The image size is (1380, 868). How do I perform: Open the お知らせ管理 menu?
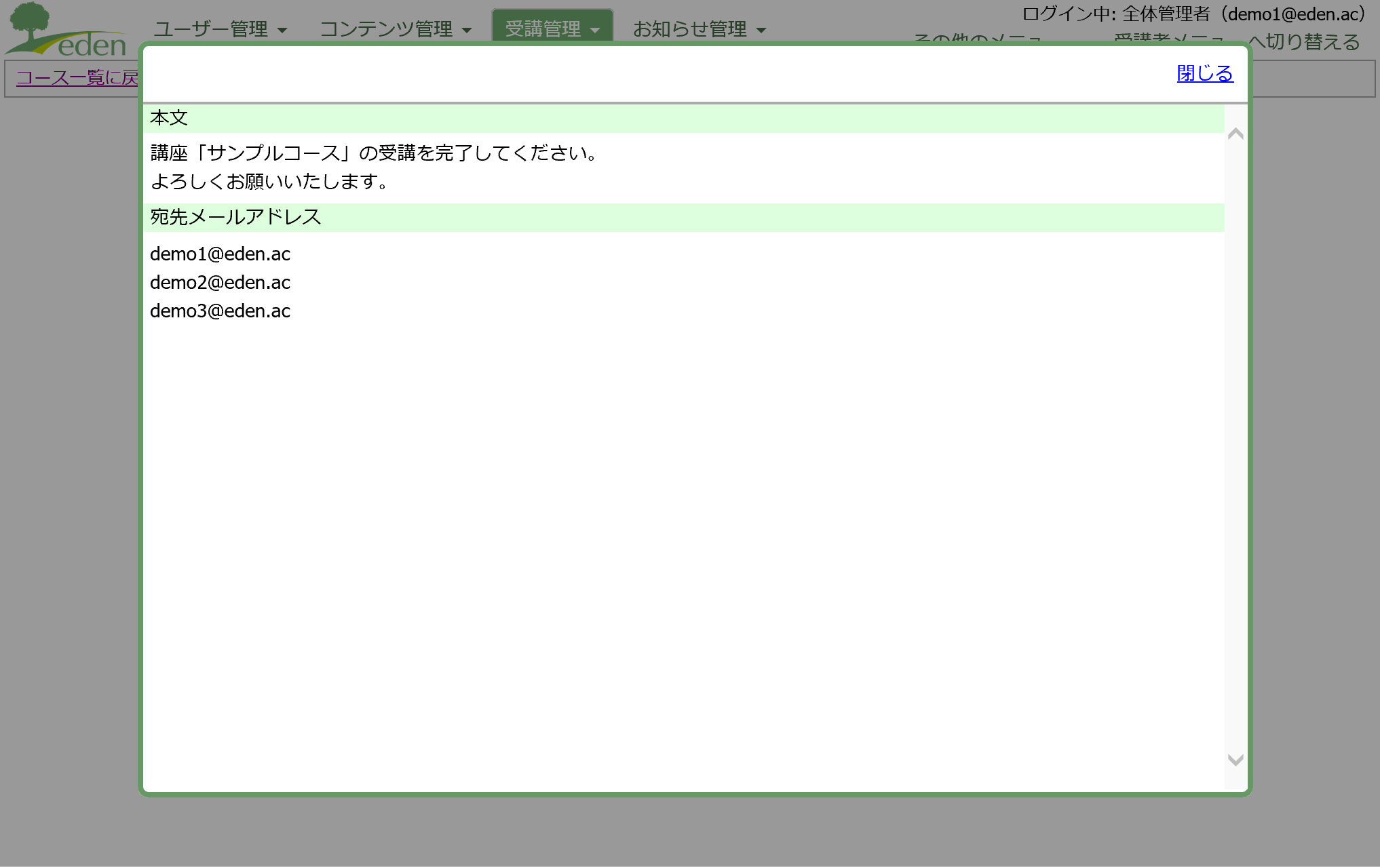[x=689, y=29]
